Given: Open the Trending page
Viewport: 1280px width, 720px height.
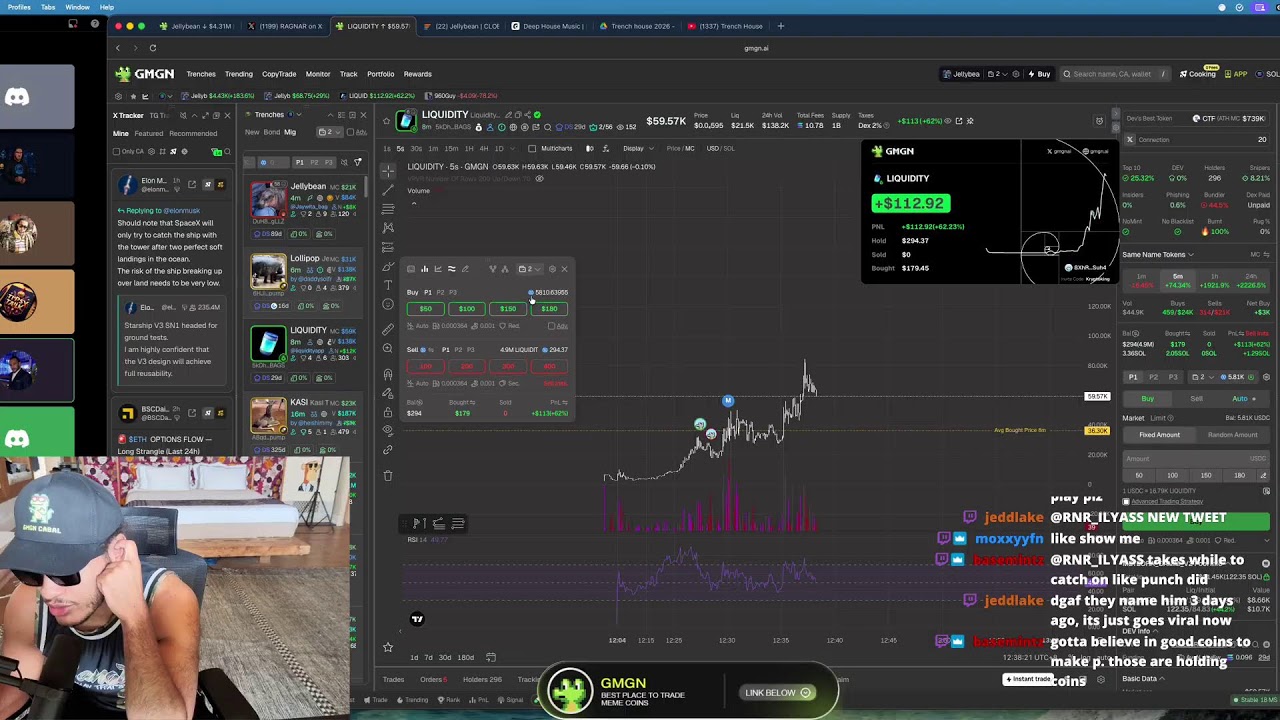Looking at the screenshot, I should (x=238, y=74).
